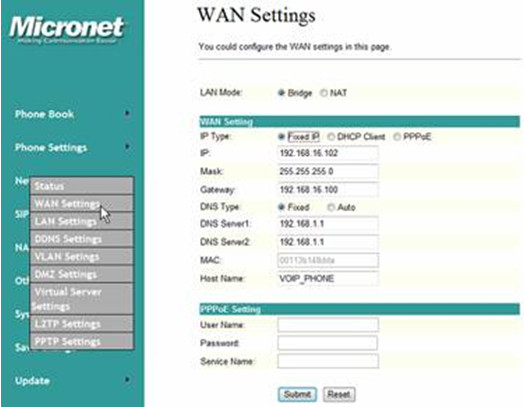
Task: Open VLAN Settings in the submenu
Action: (x=82, y=257)
